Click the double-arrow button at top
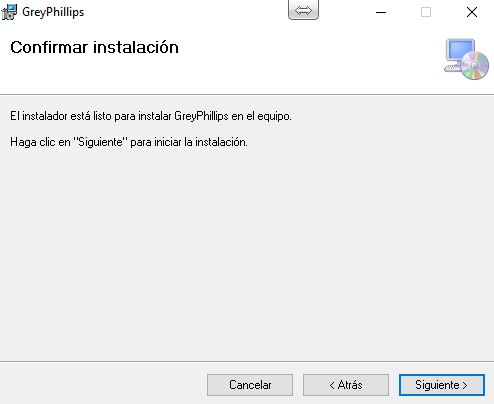 303,10
